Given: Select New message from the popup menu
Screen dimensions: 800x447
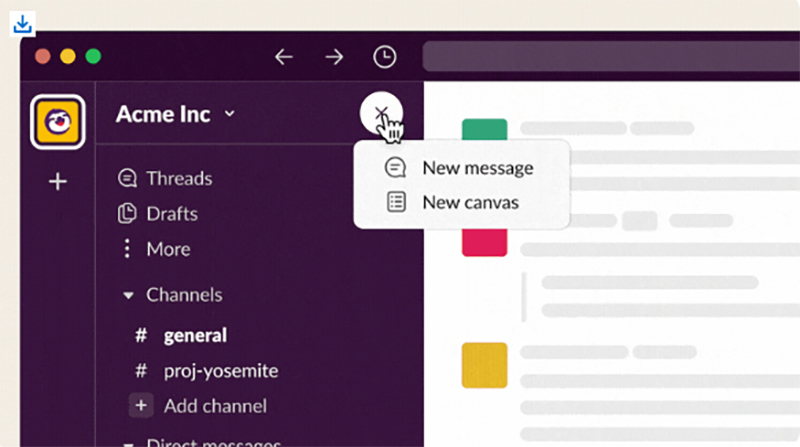Looking at the screenshot, I should coord(476,168).
